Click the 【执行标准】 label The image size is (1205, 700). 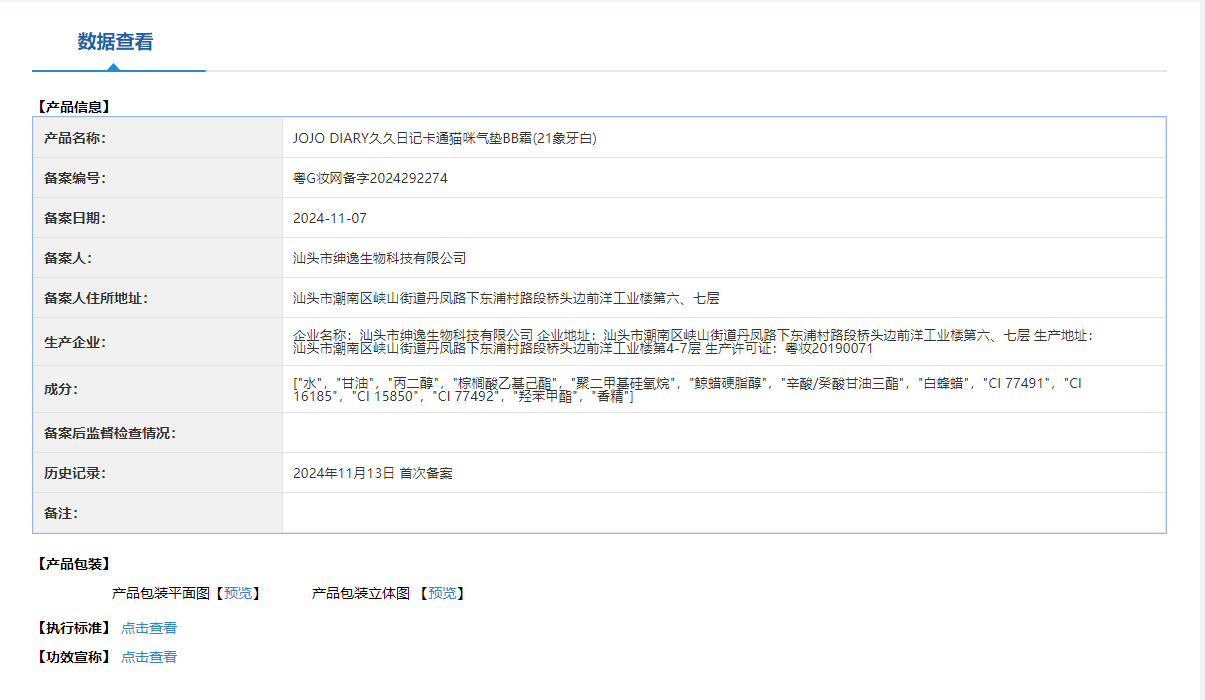click(74, 628)
